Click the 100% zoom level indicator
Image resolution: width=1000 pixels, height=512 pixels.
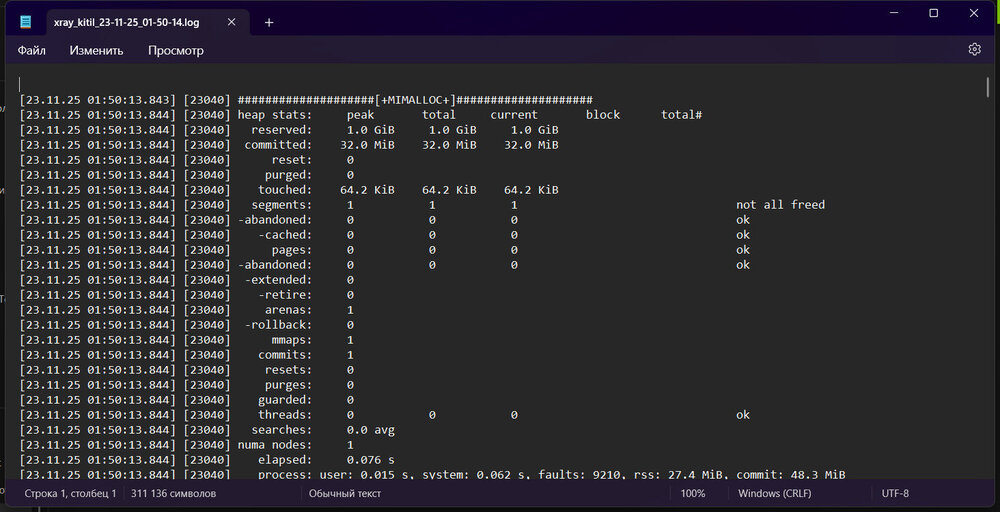pos(693,493)
